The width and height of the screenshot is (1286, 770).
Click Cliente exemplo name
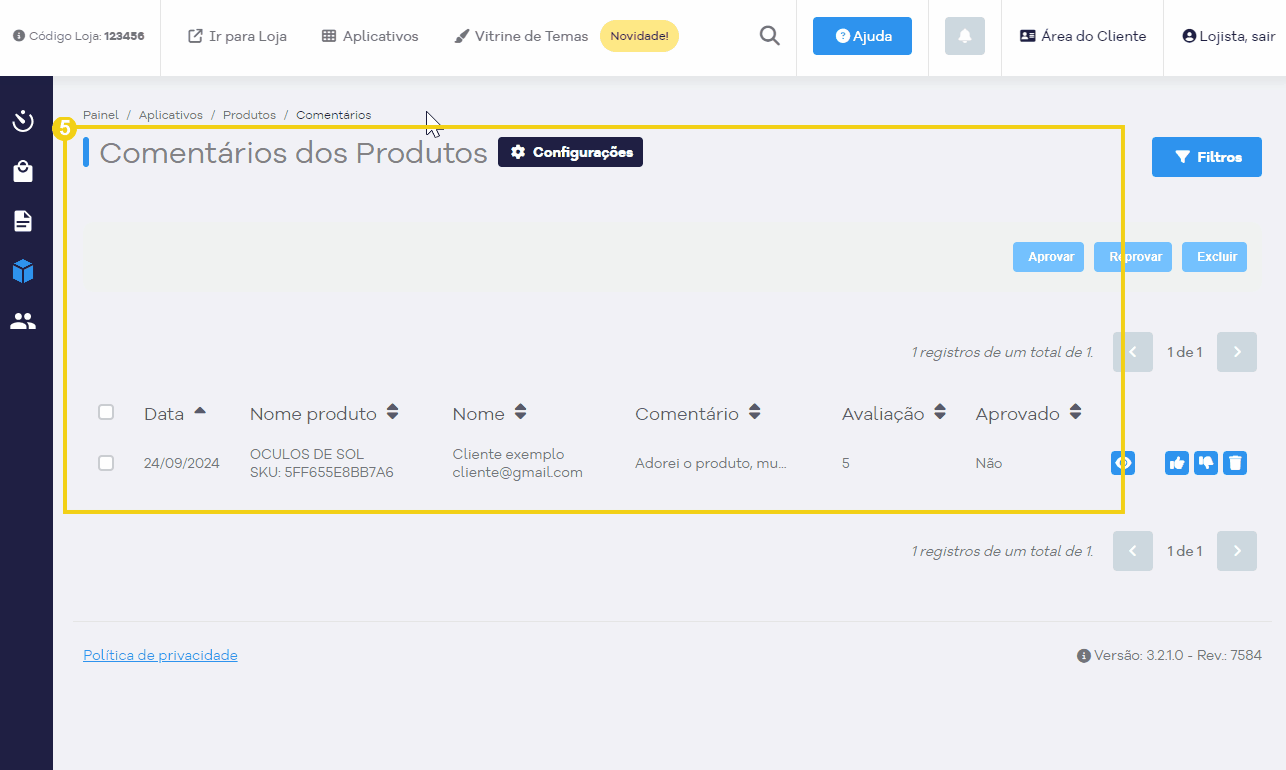(508, 454)
